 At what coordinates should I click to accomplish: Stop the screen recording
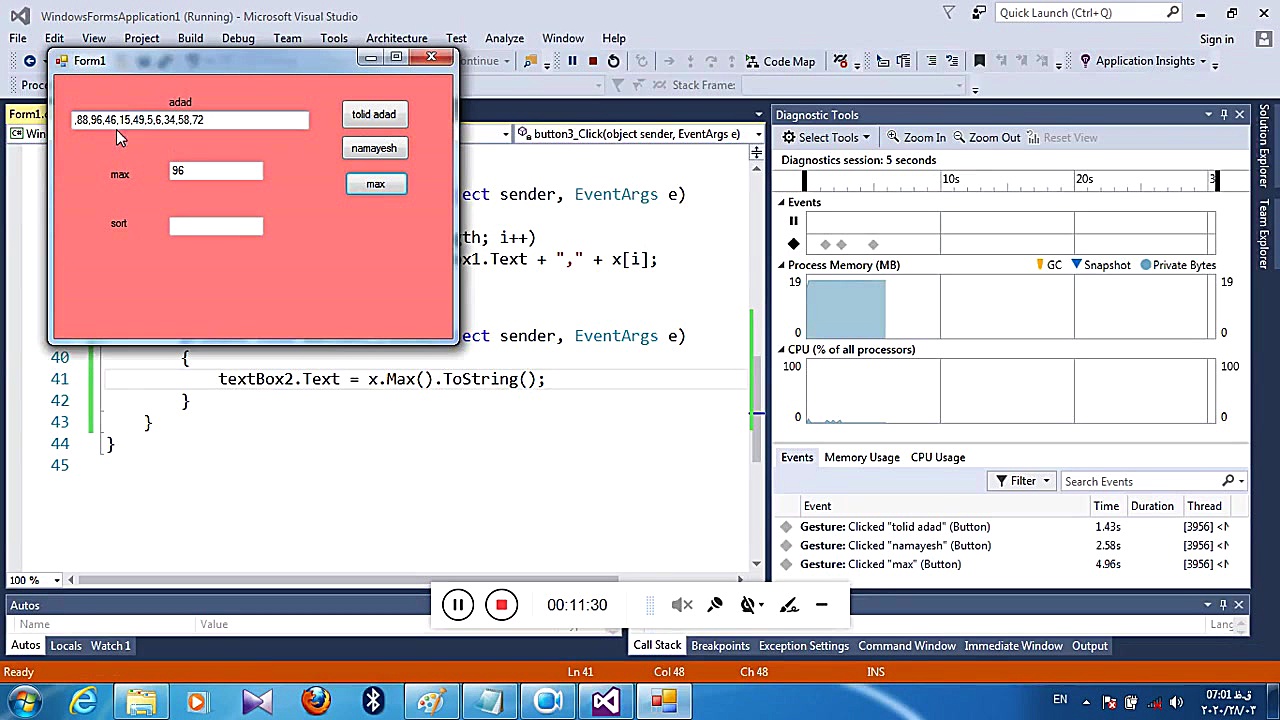click(x=501, y=605)
